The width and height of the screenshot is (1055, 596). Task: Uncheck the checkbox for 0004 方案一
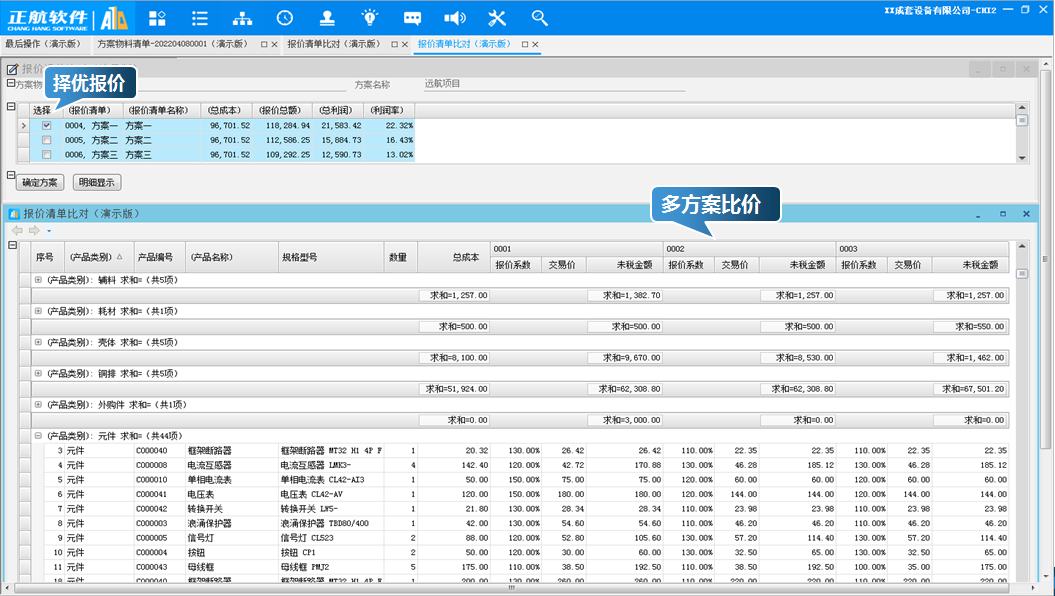(46, 126)
